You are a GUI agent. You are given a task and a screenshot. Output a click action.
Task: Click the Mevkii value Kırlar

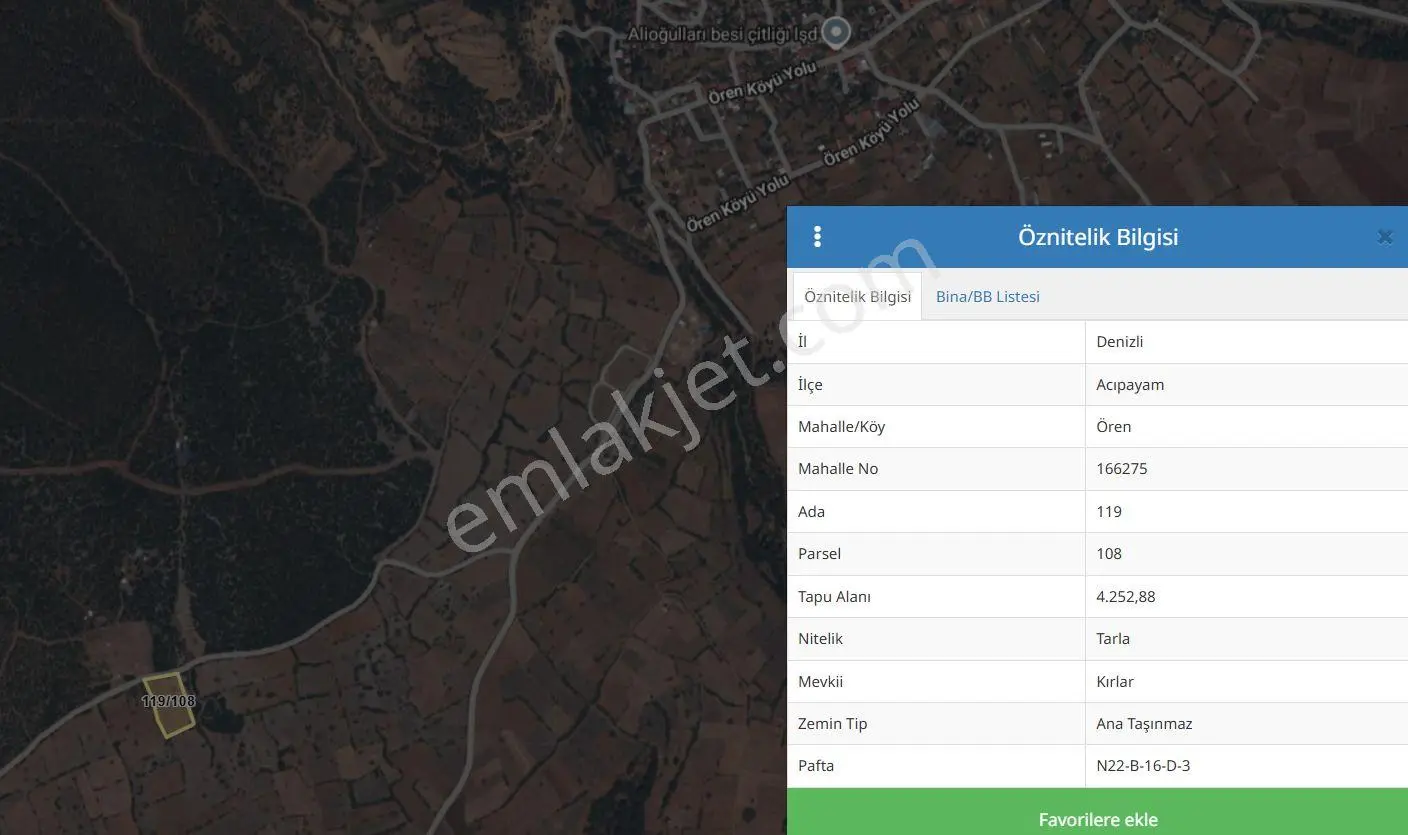1246,682
